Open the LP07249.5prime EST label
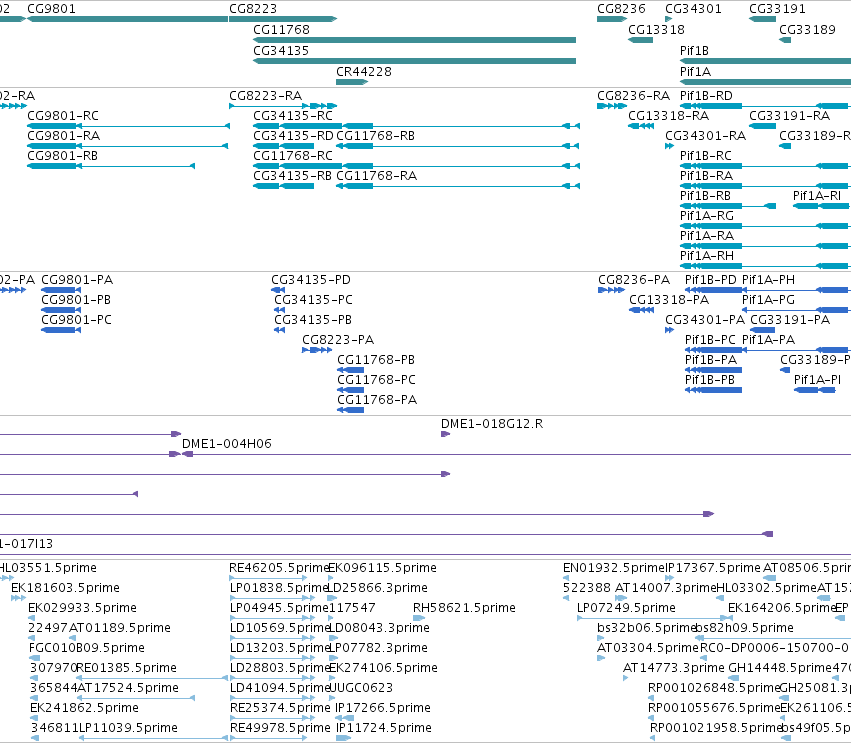 pyautogui.click(x=626, y=608)
